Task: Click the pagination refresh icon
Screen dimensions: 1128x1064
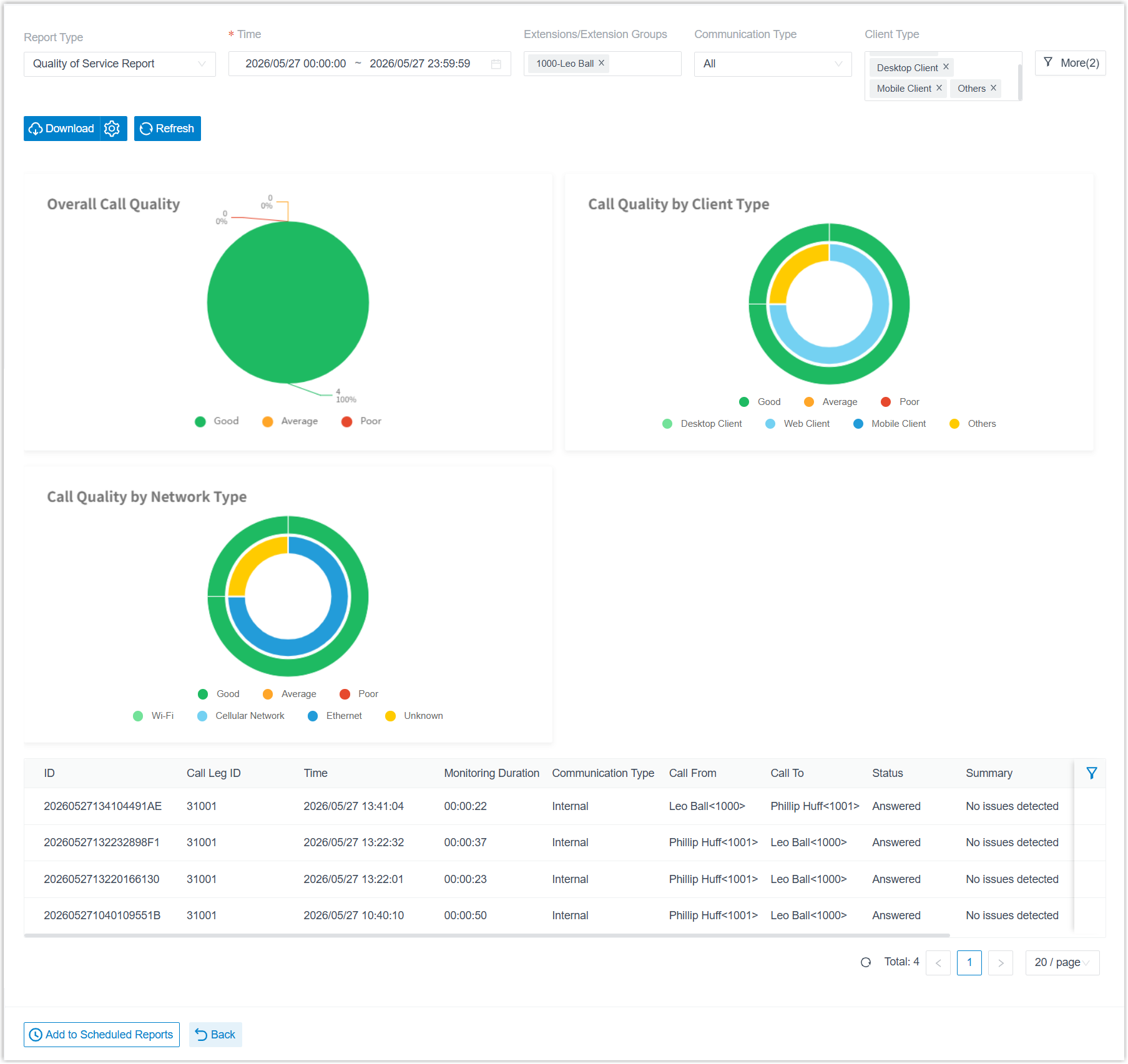Action: click(x=866, y=962)
